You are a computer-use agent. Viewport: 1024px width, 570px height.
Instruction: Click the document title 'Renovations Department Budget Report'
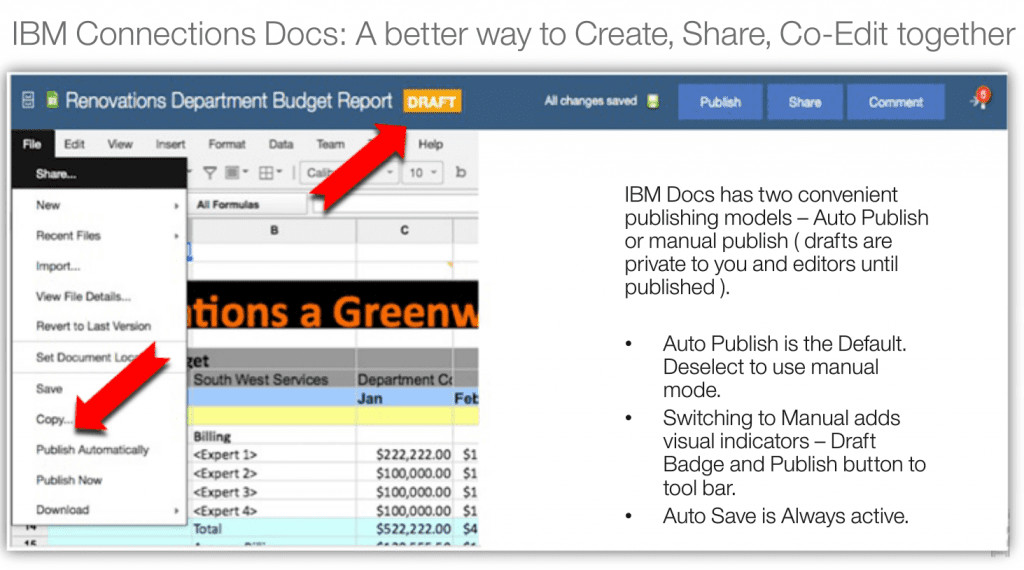coord(229,101)
